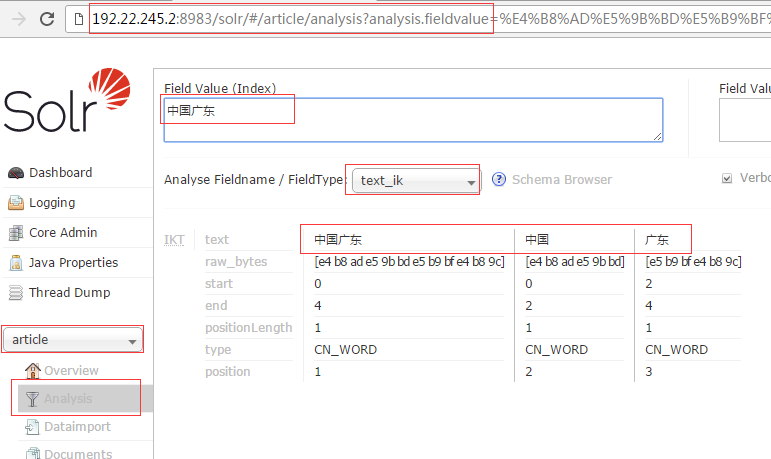
Task: Open the core Overview section
Action: pyautogui.click(x=71, y=370)
